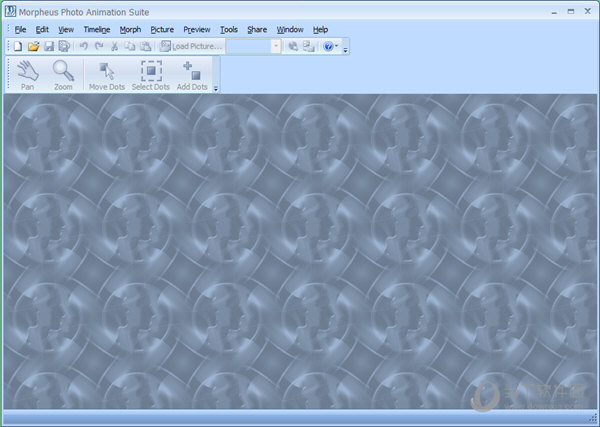
Task: Click the Undo arrow icon
Action: 84,46
